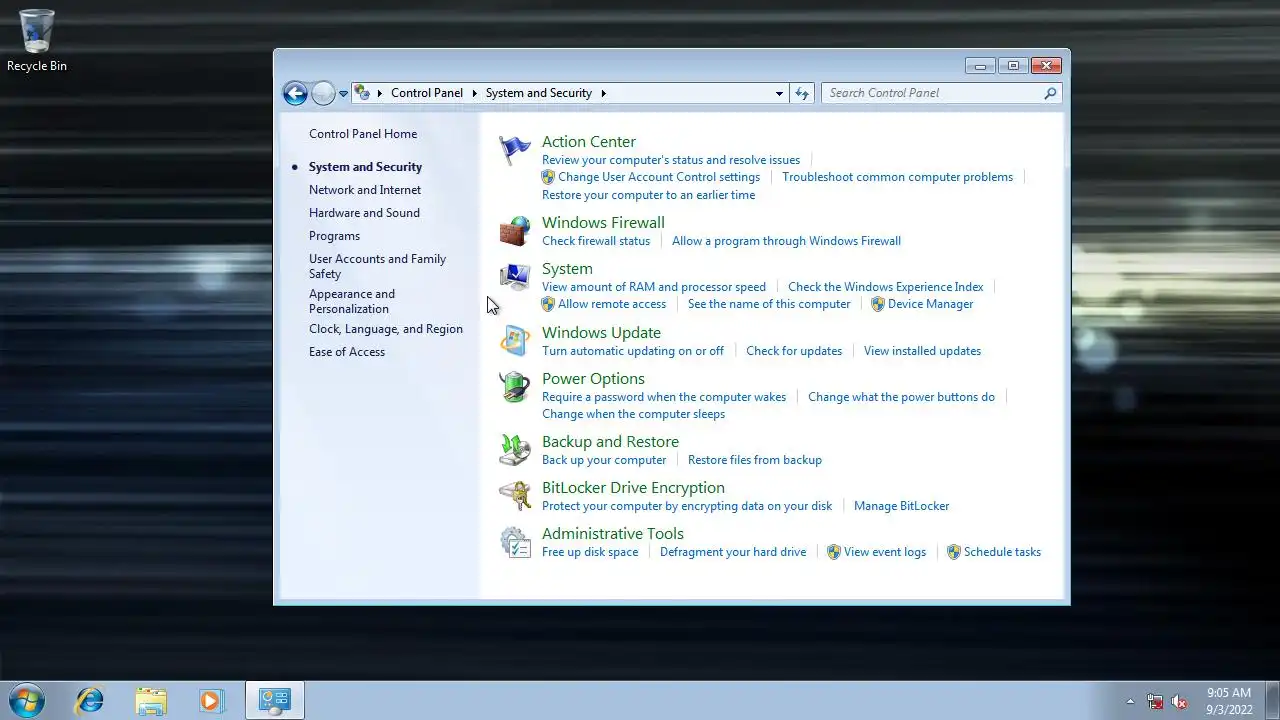The height and width of the screenshot is (720, 1280).
Task: Open Device Manager link
Action: [930, 304]
